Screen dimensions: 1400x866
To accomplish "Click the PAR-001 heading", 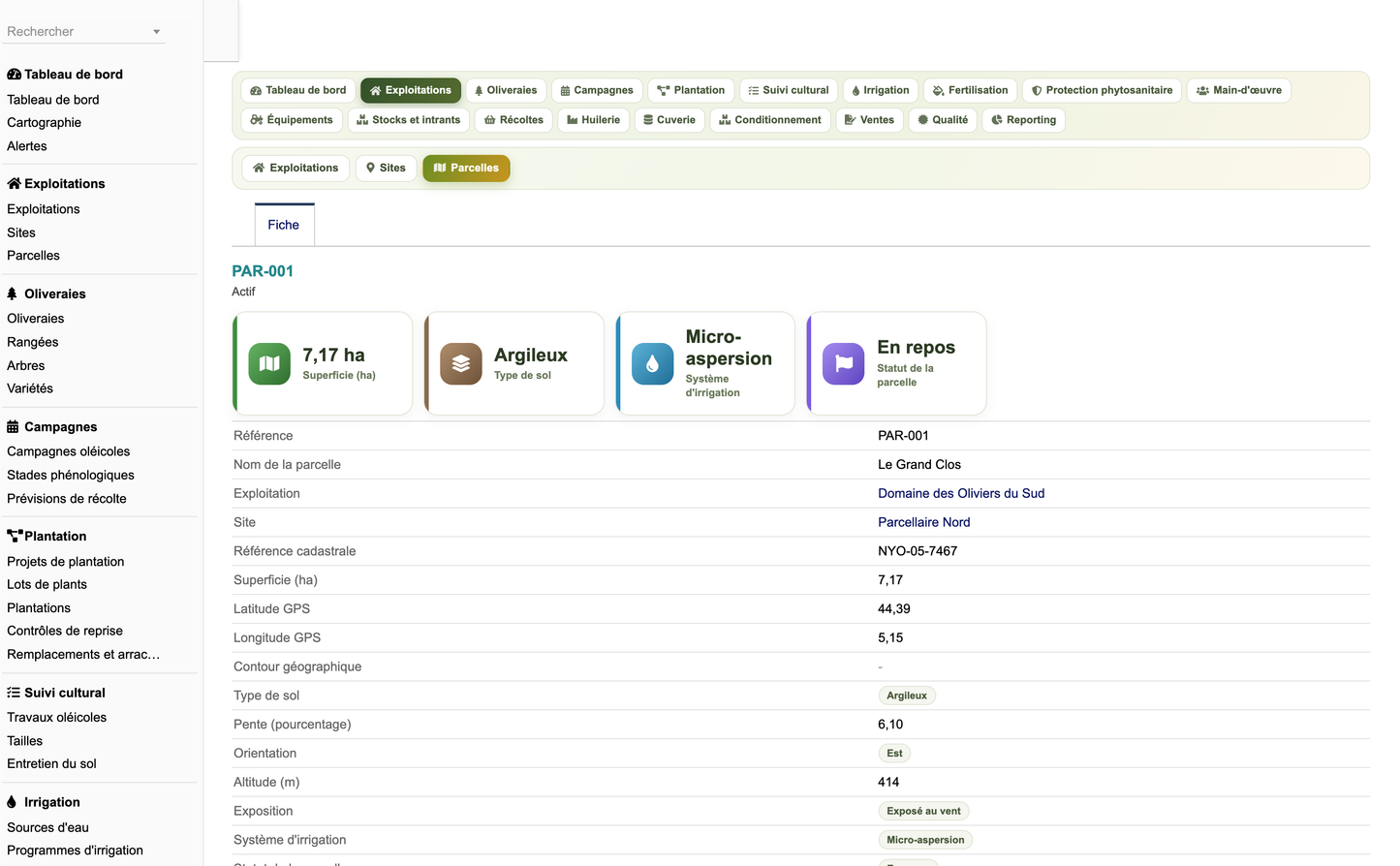I will 263,271.
